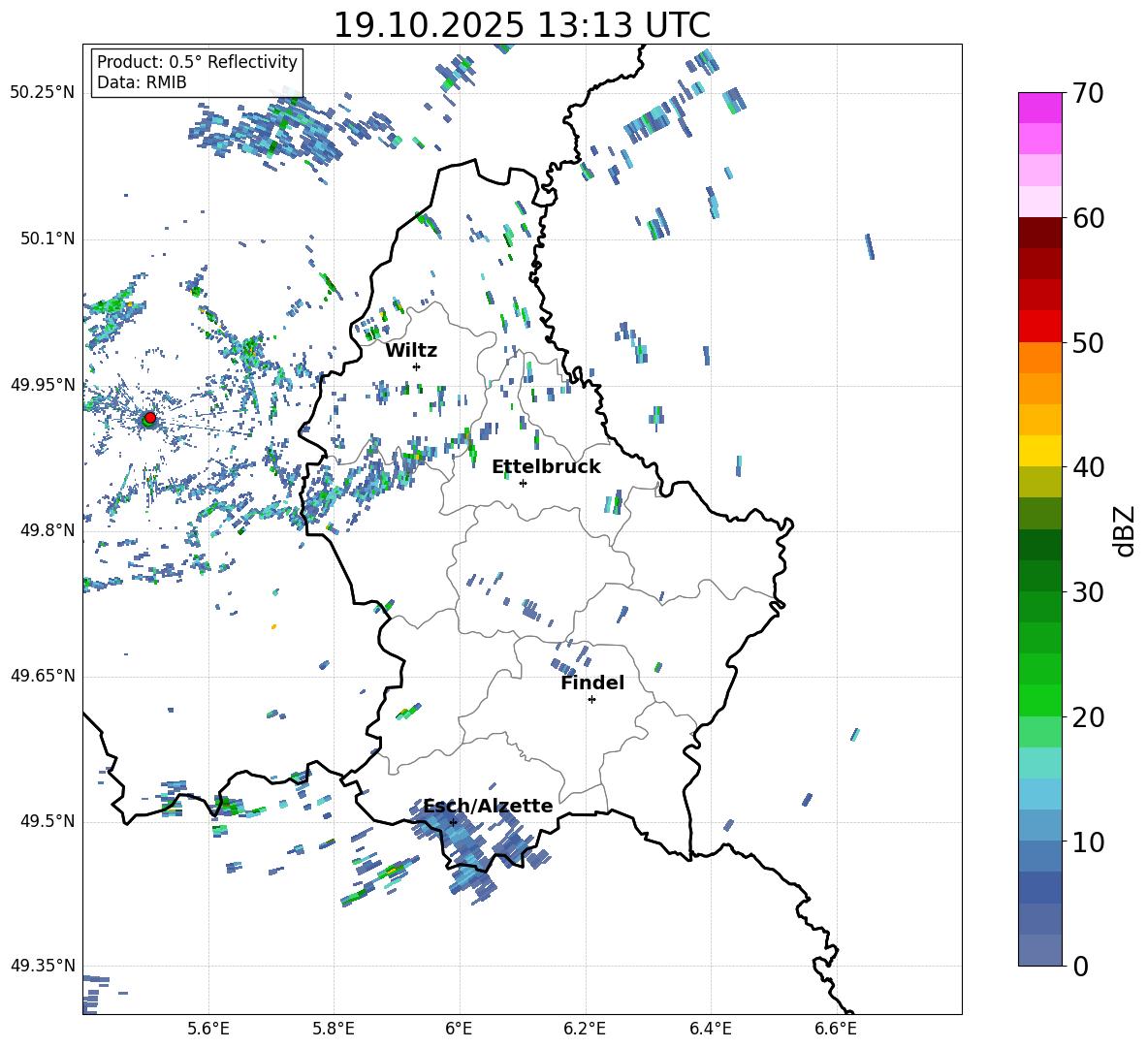Click the 0 colorbar tick label

pyautogui.click(x=1080, y=966)
